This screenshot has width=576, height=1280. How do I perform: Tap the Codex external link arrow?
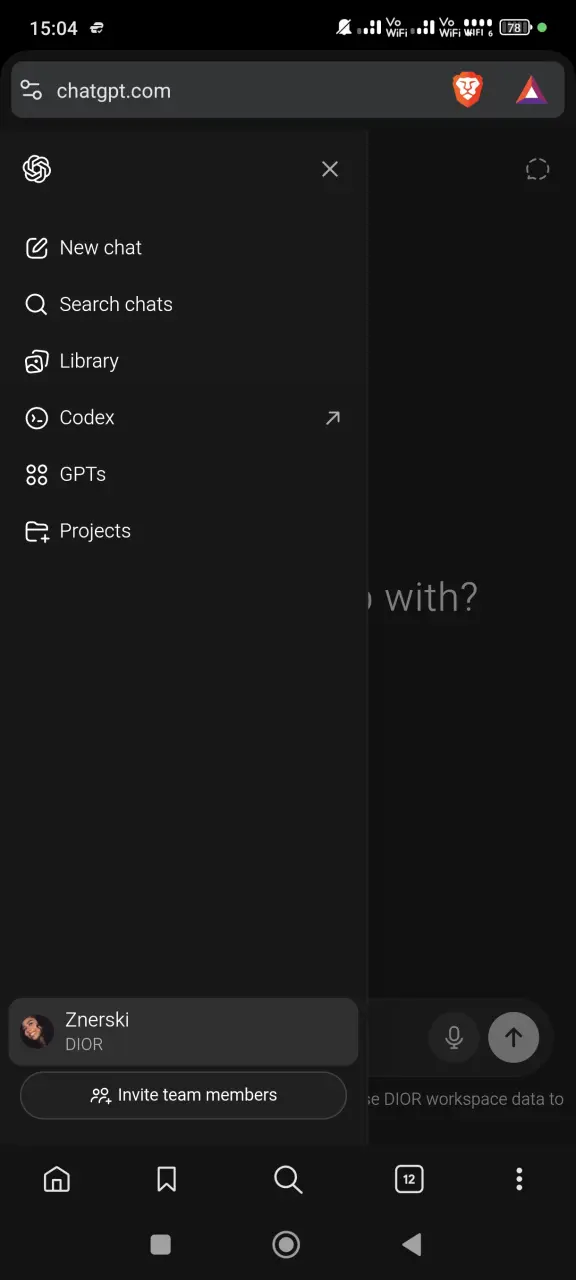333,418
